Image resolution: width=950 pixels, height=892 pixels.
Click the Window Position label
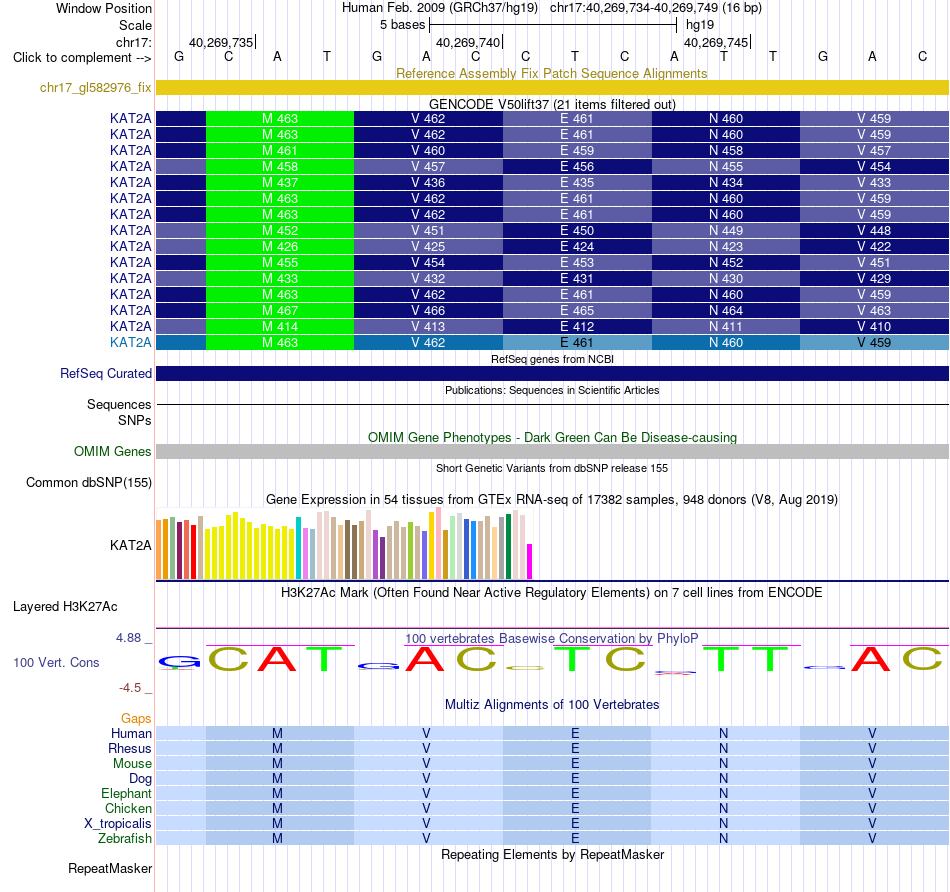(x=104, y=8)
